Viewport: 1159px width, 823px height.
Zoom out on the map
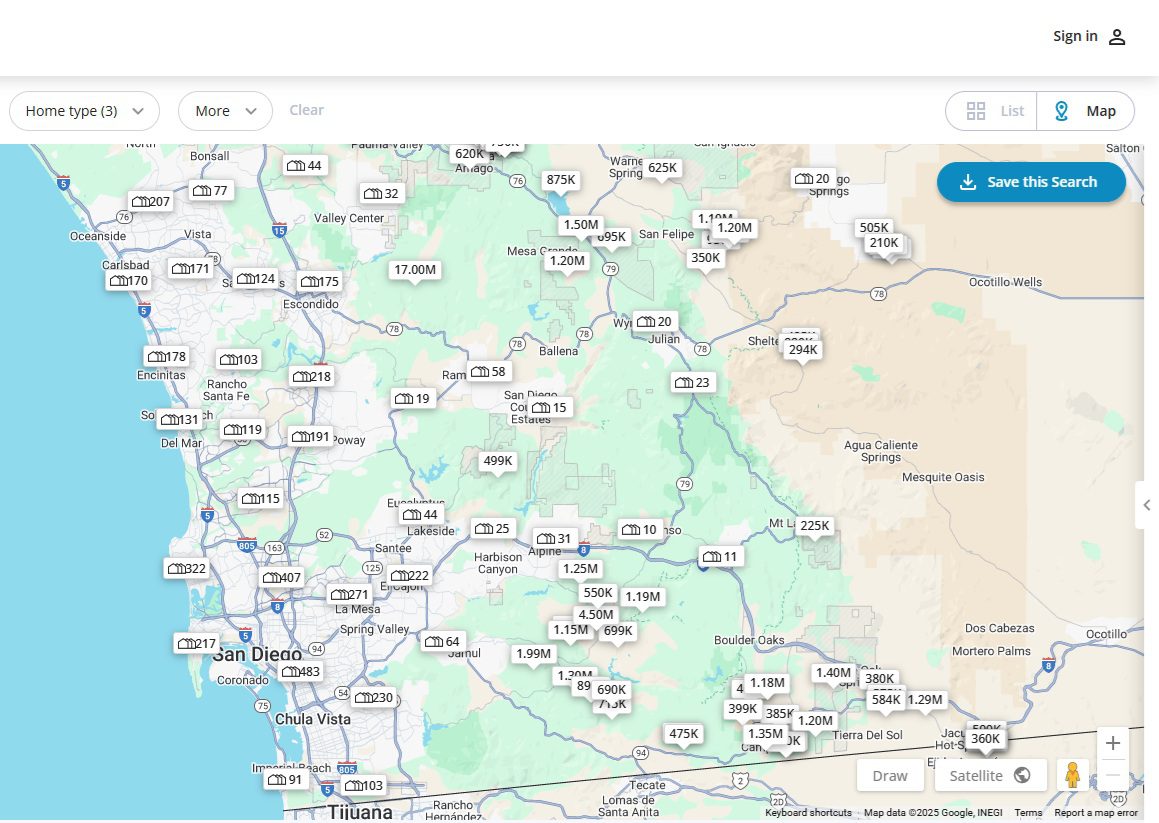coord(1112,775)
